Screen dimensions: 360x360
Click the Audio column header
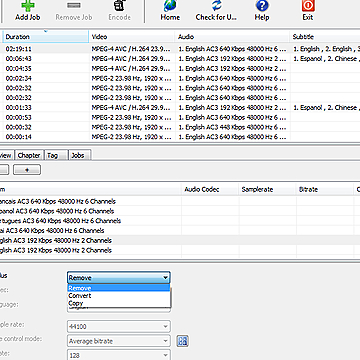click(232, 37)
